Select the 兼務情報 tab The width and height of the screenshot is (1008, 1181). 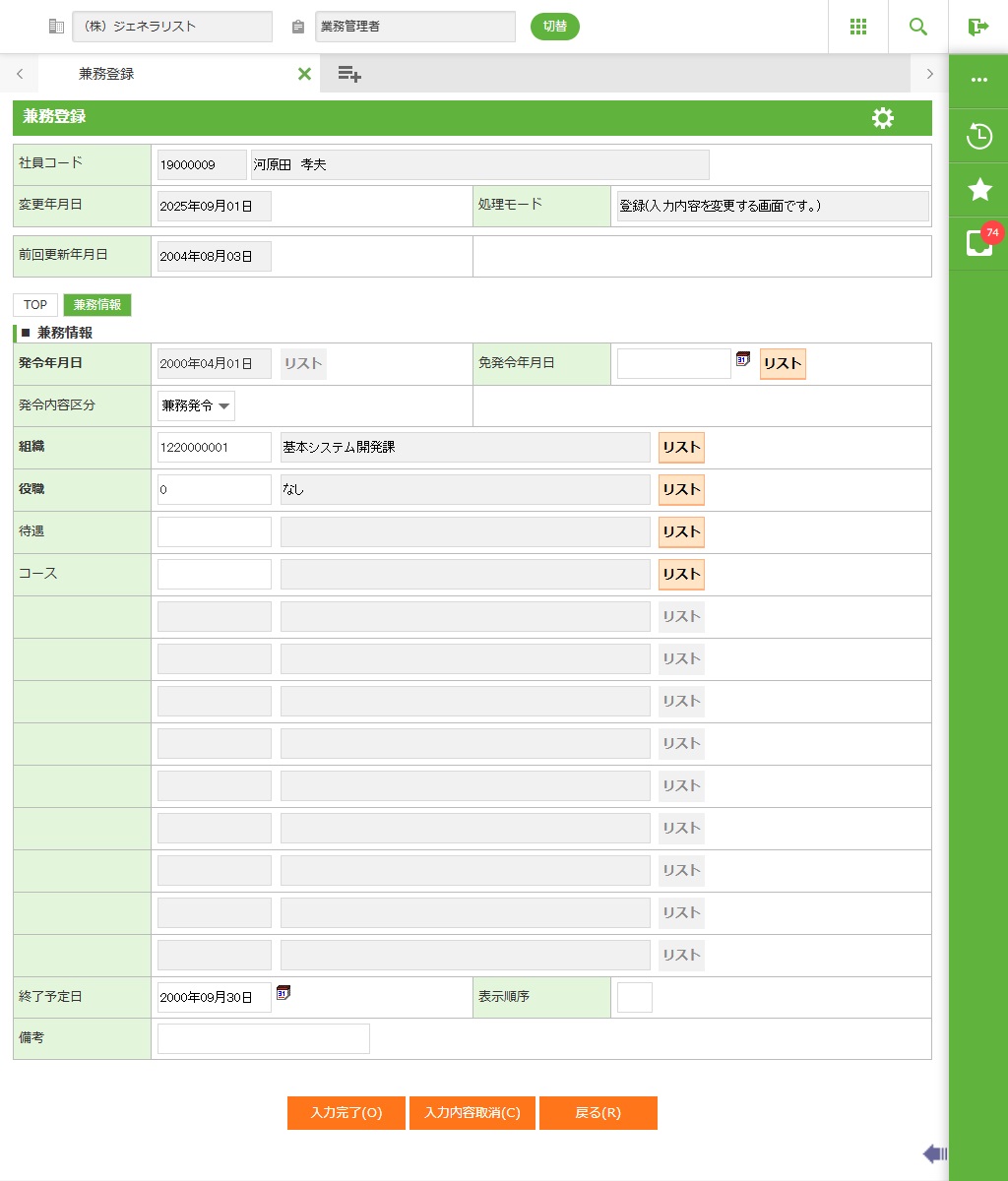(96, 305)
